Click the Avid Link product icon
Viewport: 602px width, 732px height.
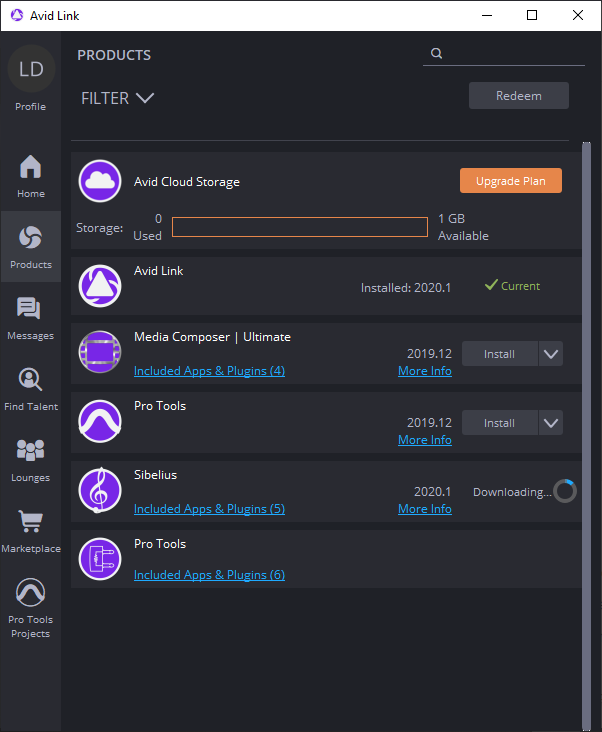pos(100,286)
